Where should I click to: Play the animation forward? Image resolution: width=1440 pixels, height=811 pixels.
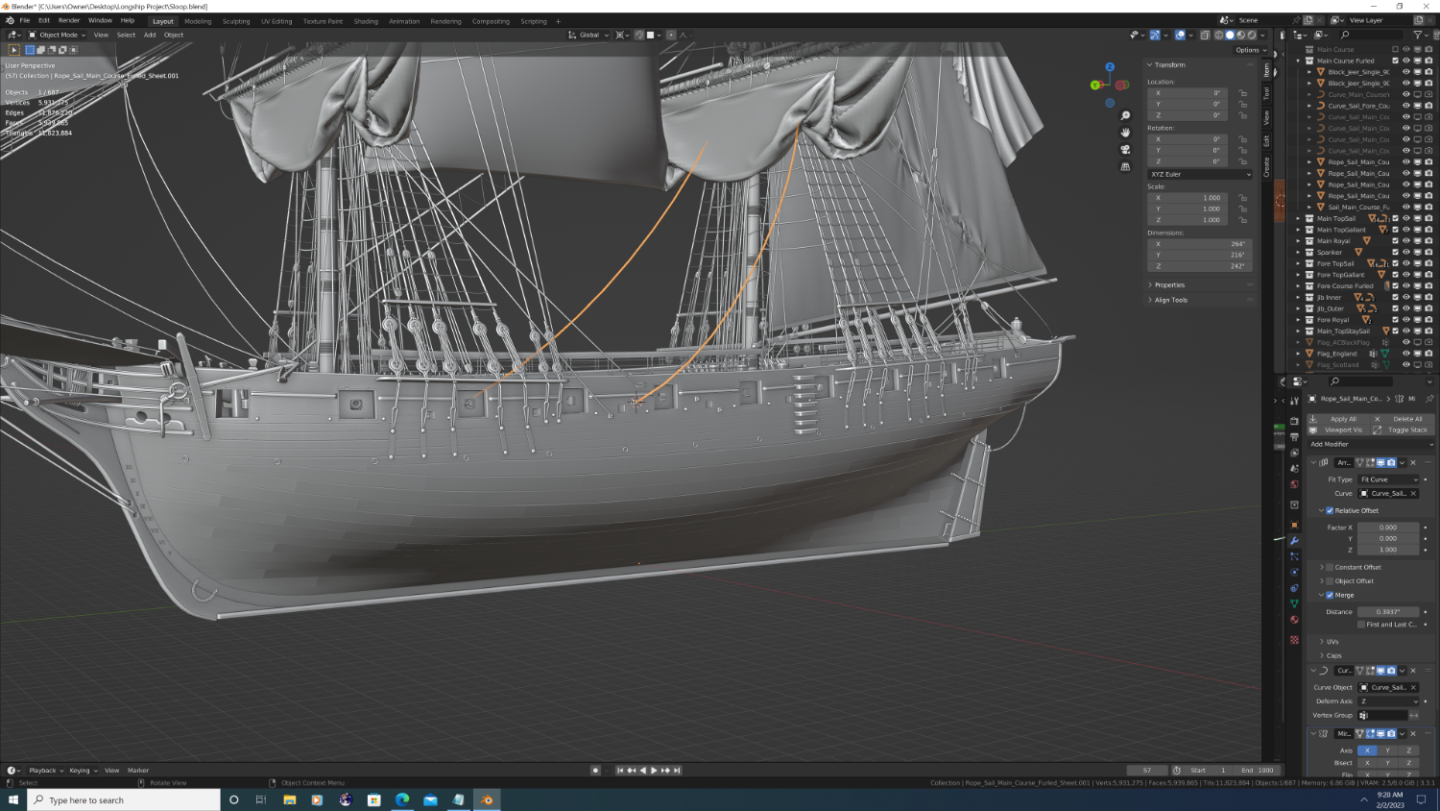coord(654,770)
